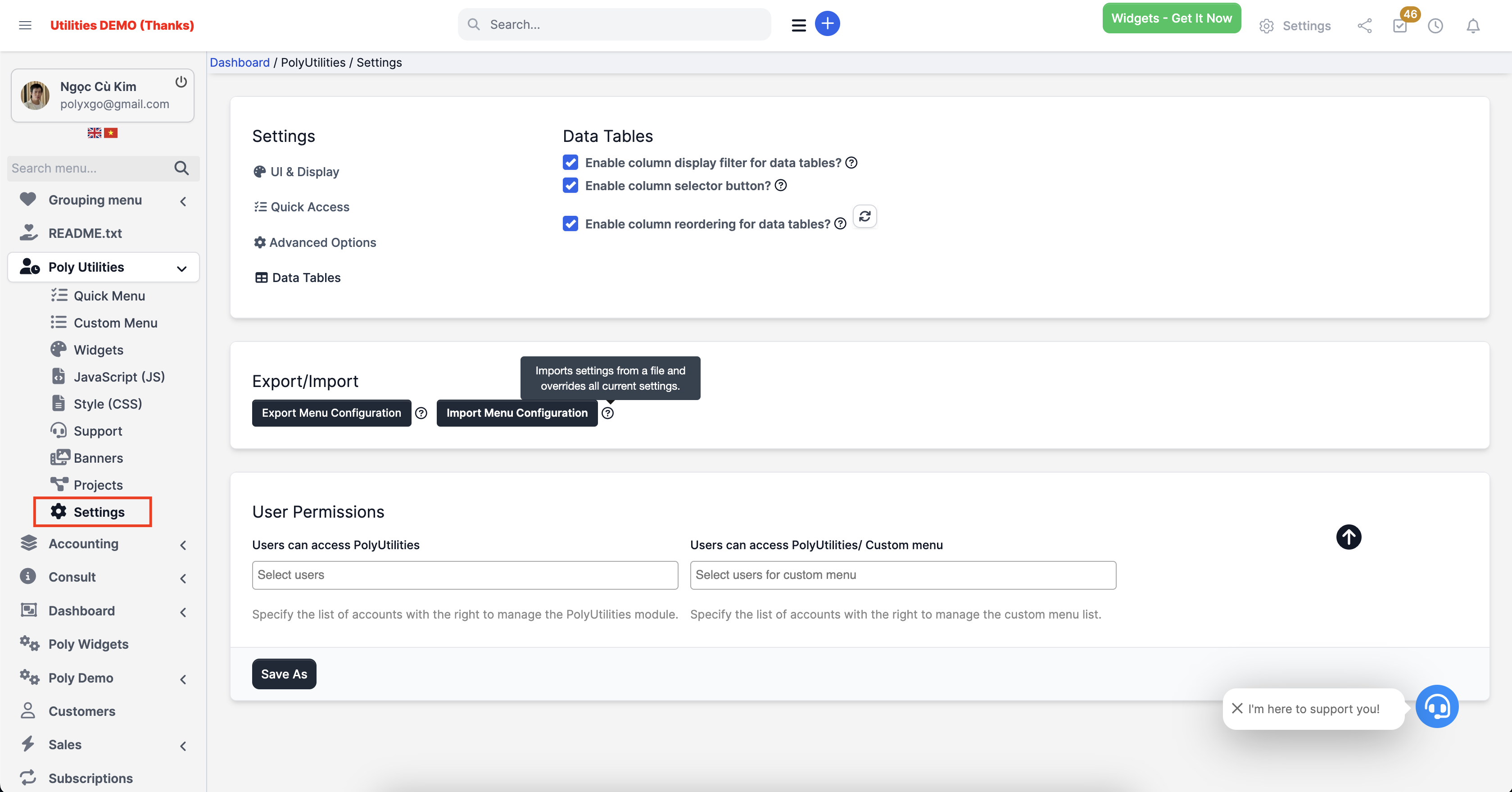Toggle Enable column reordering for data tables
Screen dimensions: 1512x792
570,223
